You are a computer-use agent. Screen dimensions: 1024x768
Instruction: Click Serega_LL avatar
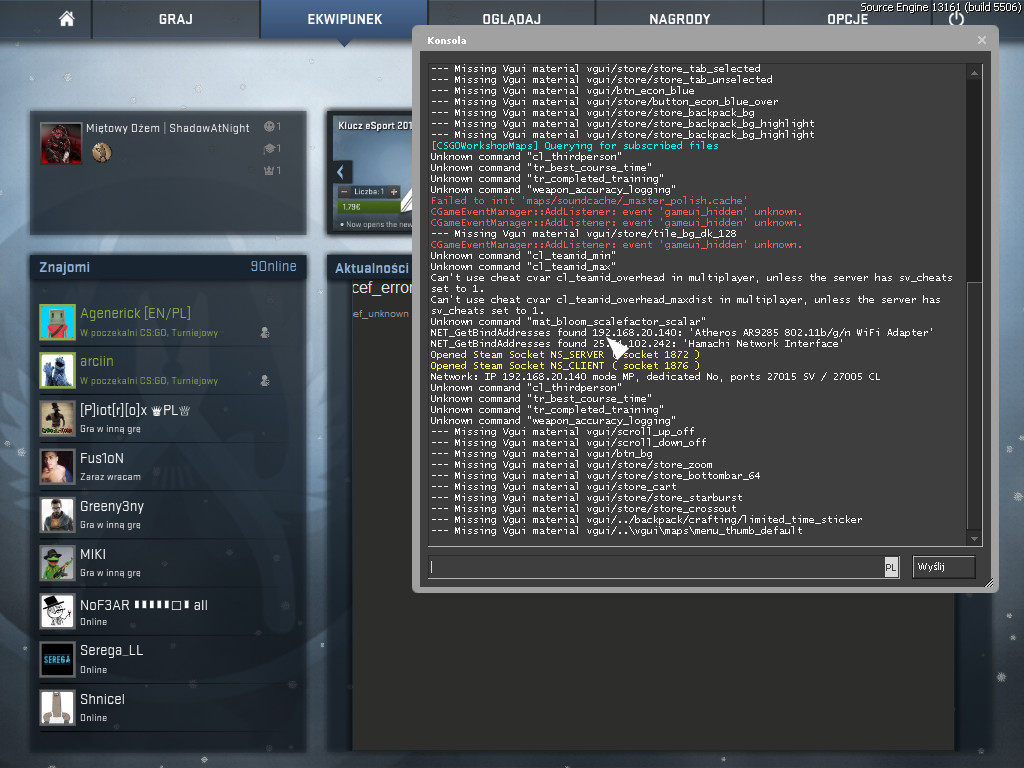point(57,660)
